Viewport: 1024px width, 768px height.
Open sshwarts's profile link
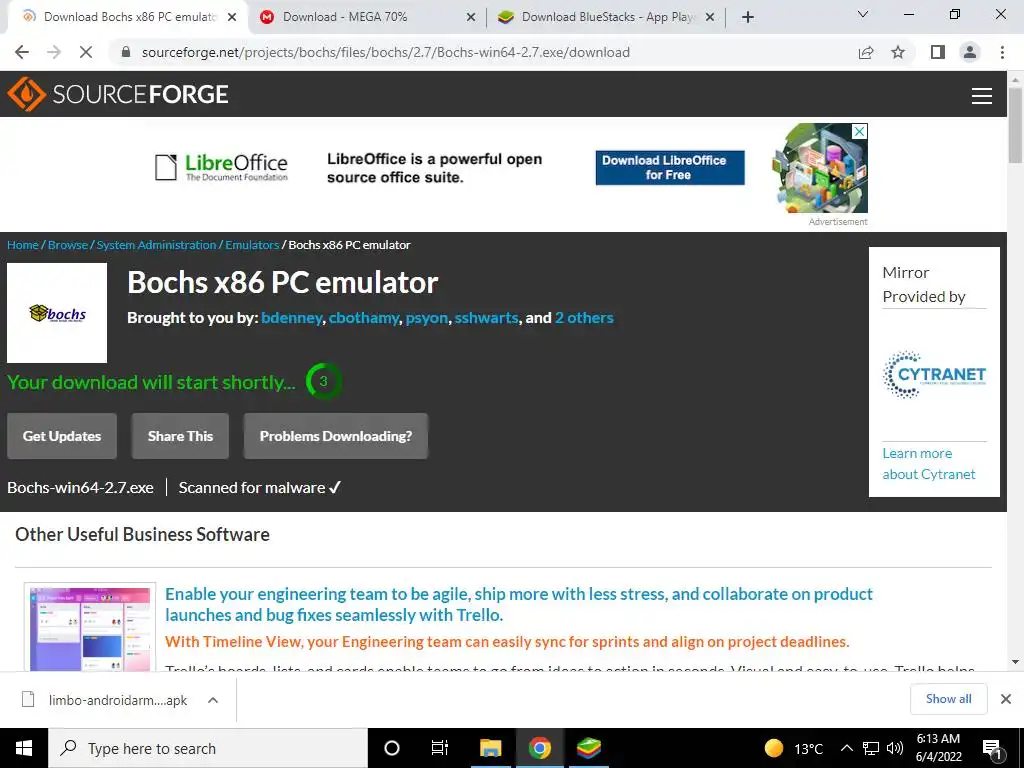[487, 318]
